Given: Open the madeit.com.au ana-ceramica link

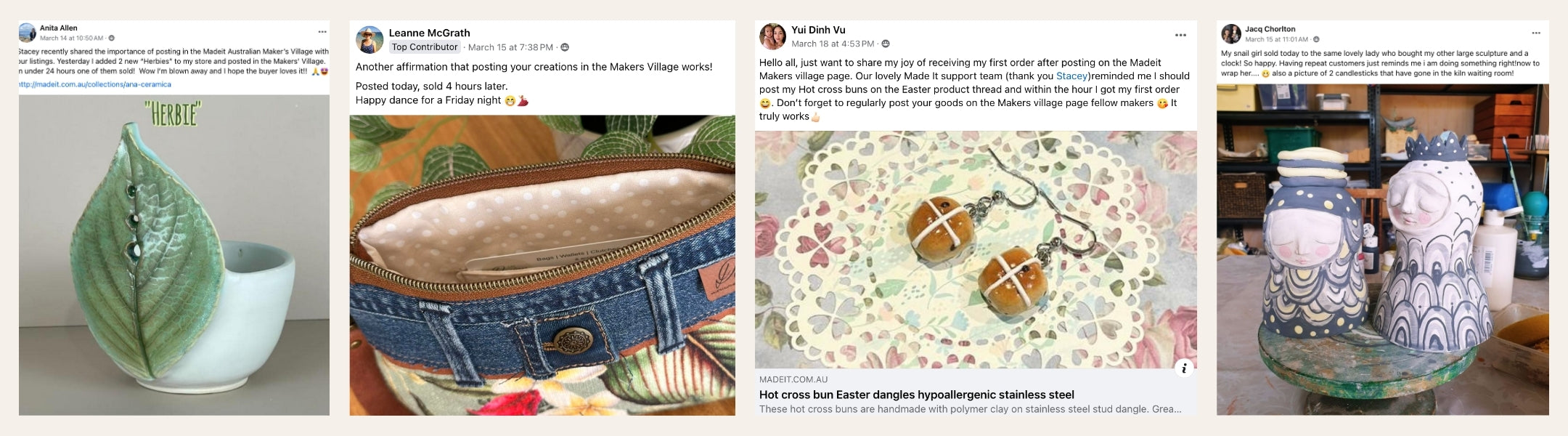Looking at the screenshot, I should (x=95, y=84).
